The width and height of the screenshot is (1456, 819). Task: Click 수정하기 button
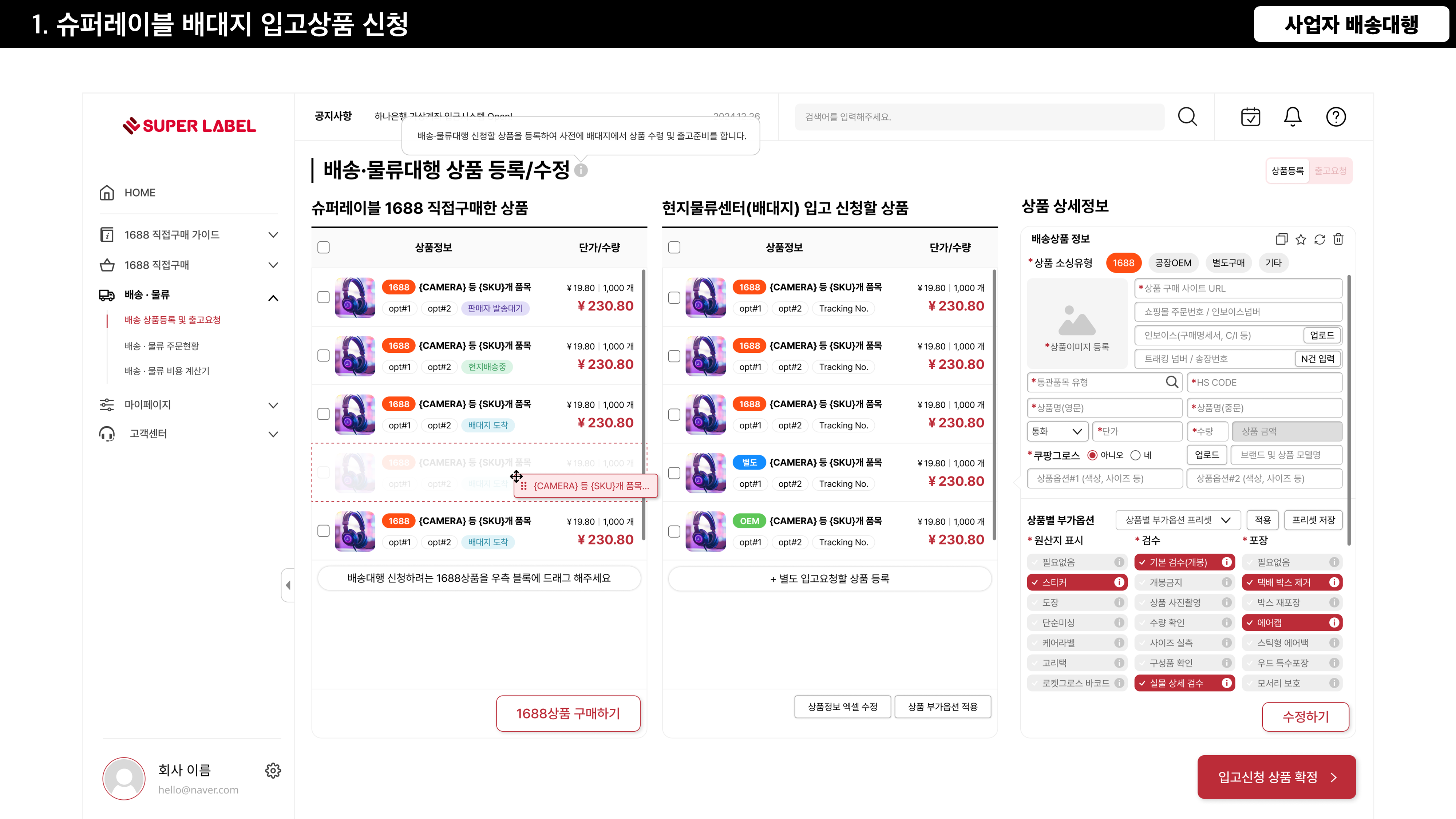[x=1306, y=717]
